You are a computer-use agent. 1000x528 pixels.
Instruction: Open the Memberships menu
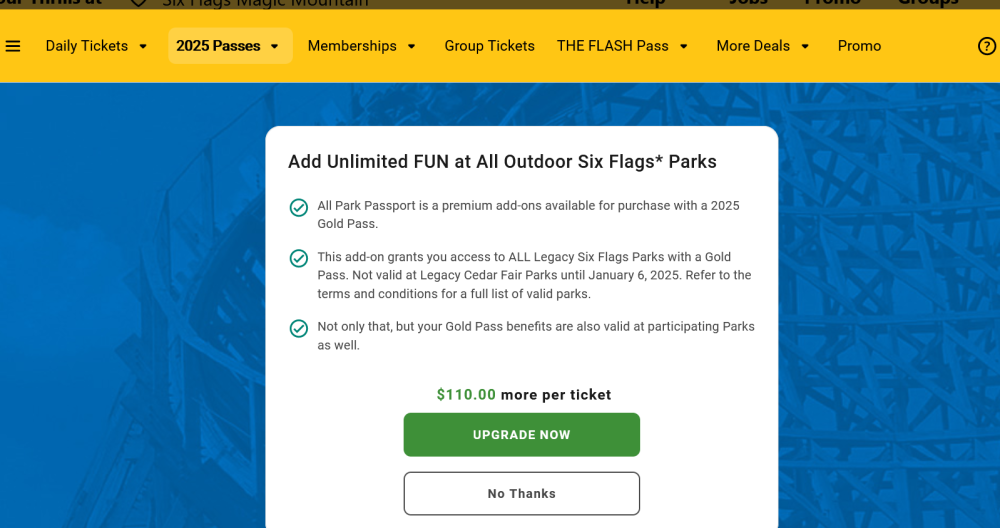point(352,46)
